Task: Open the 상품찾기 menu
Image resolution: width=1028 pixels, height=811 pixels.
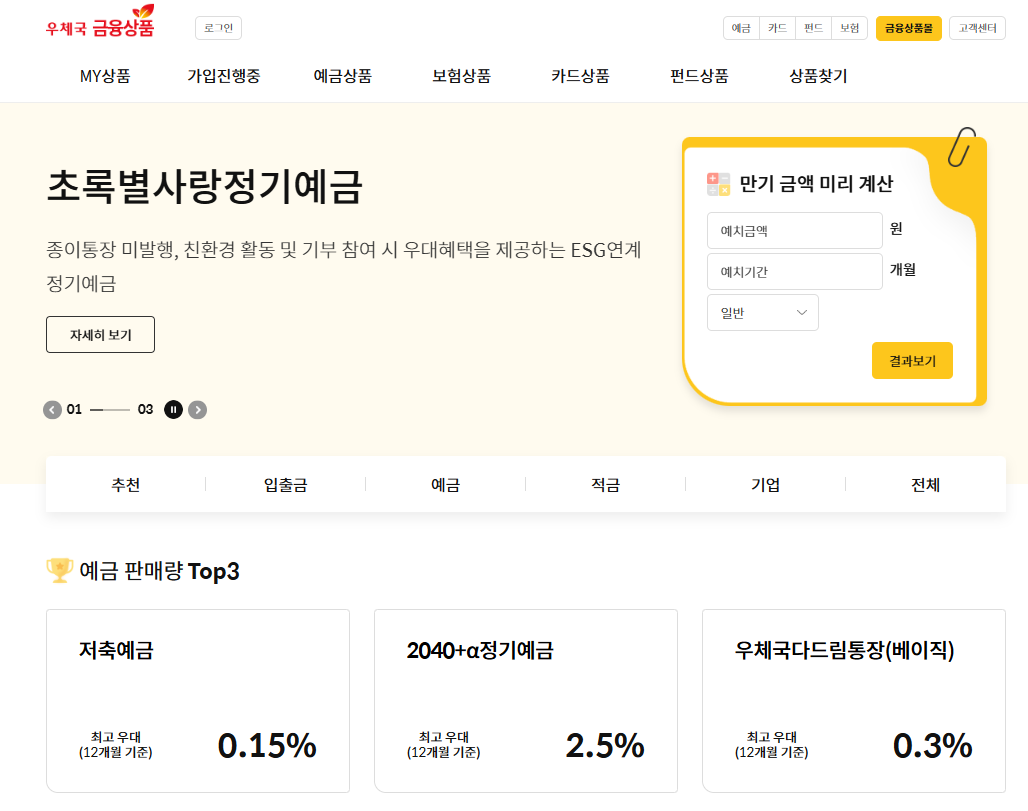Action: 818,76
